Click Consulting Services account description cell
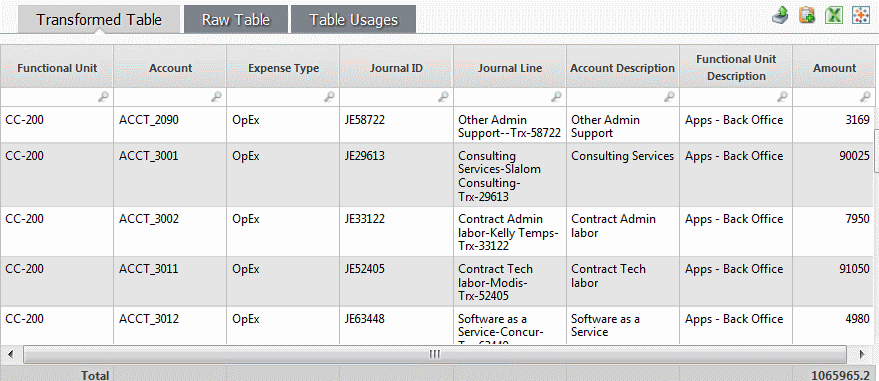This screenshot has height=381, width=879. coord(623,174)
